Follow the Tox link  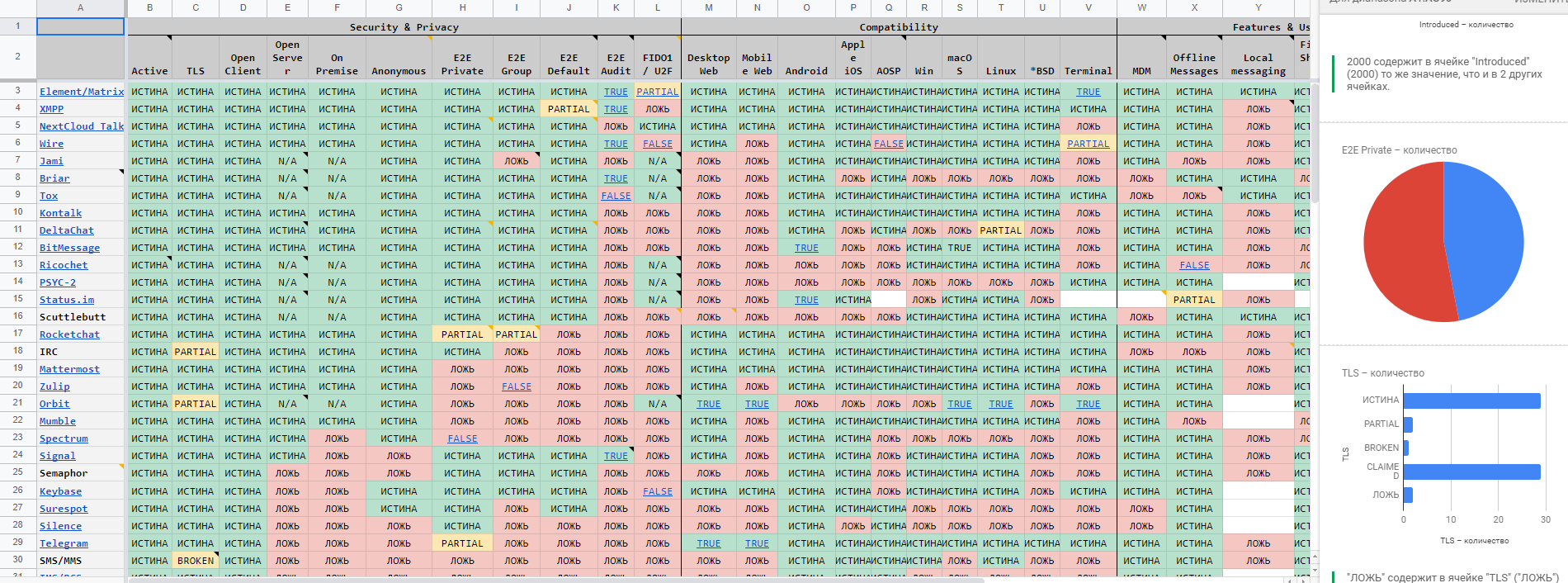(49, 196)
